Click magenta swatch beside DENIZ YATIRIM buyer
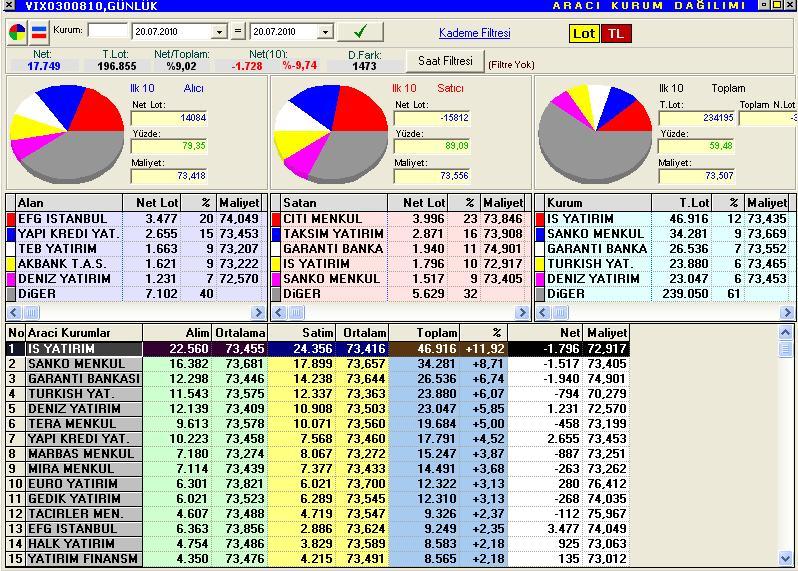 point(11,279)
